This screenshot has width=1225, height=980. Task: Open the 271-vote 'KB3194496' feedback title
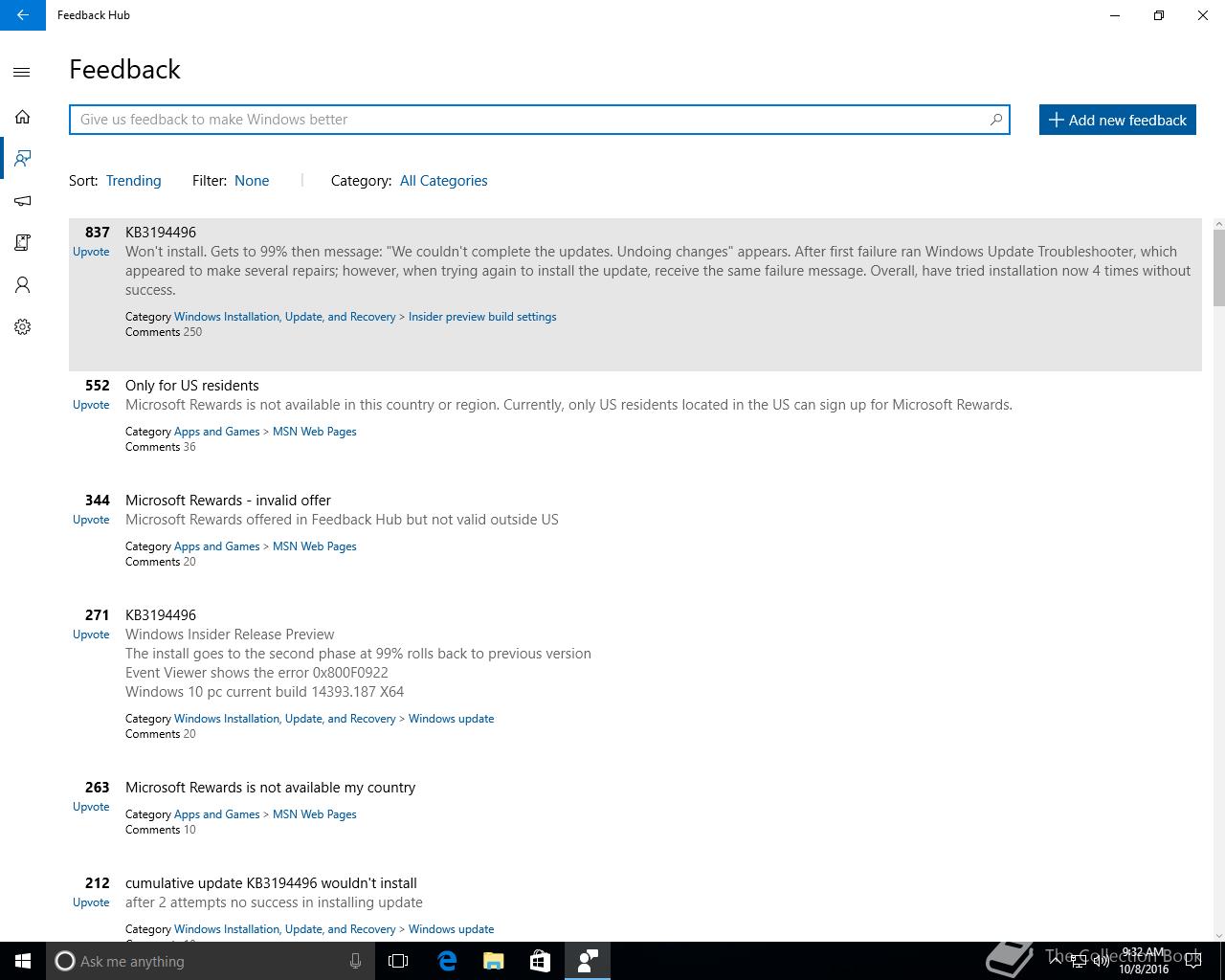coord(161,615)
